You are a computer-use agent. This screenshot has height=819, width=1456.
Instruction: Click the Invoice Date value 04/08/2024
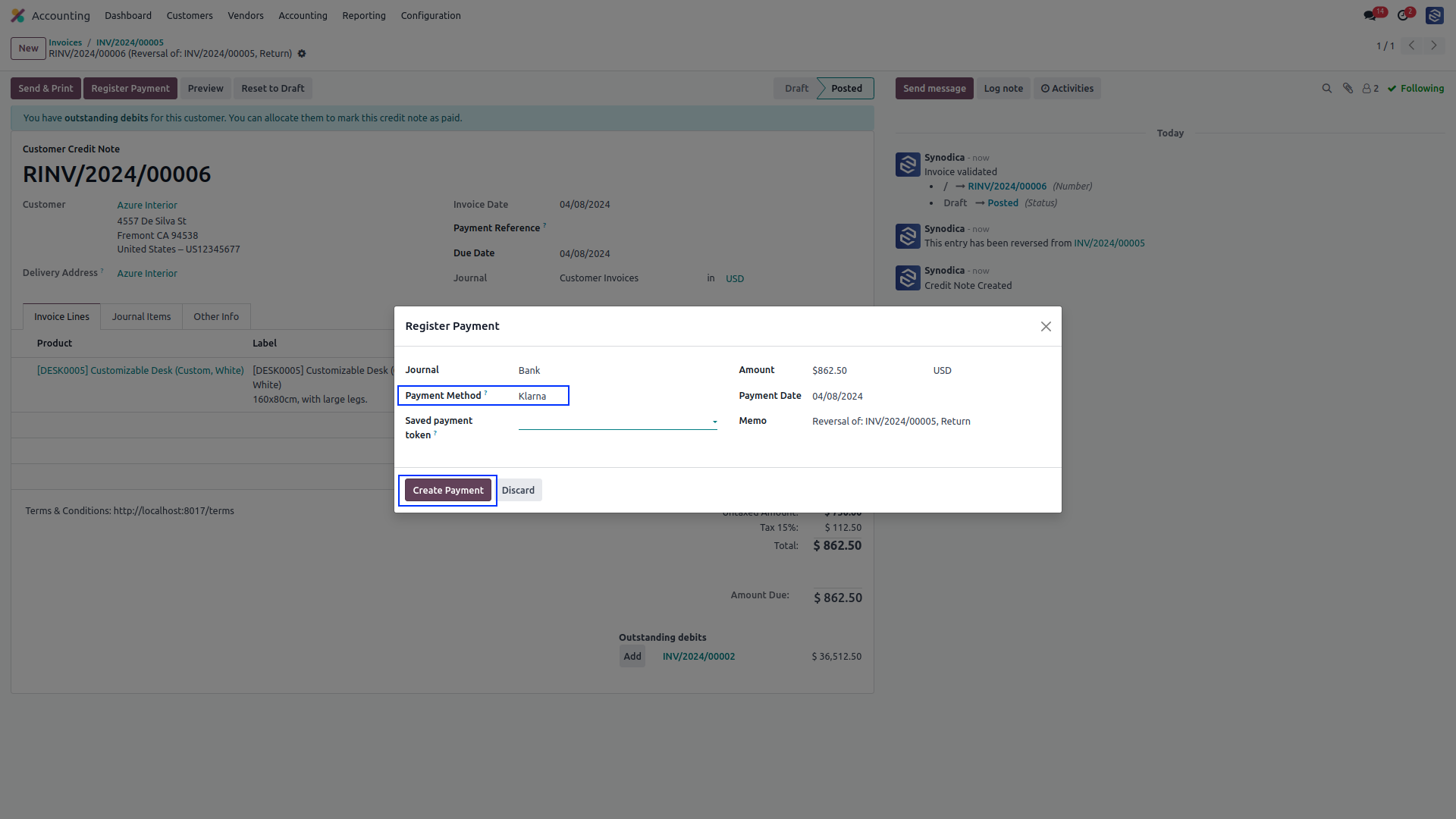[585, 205]
